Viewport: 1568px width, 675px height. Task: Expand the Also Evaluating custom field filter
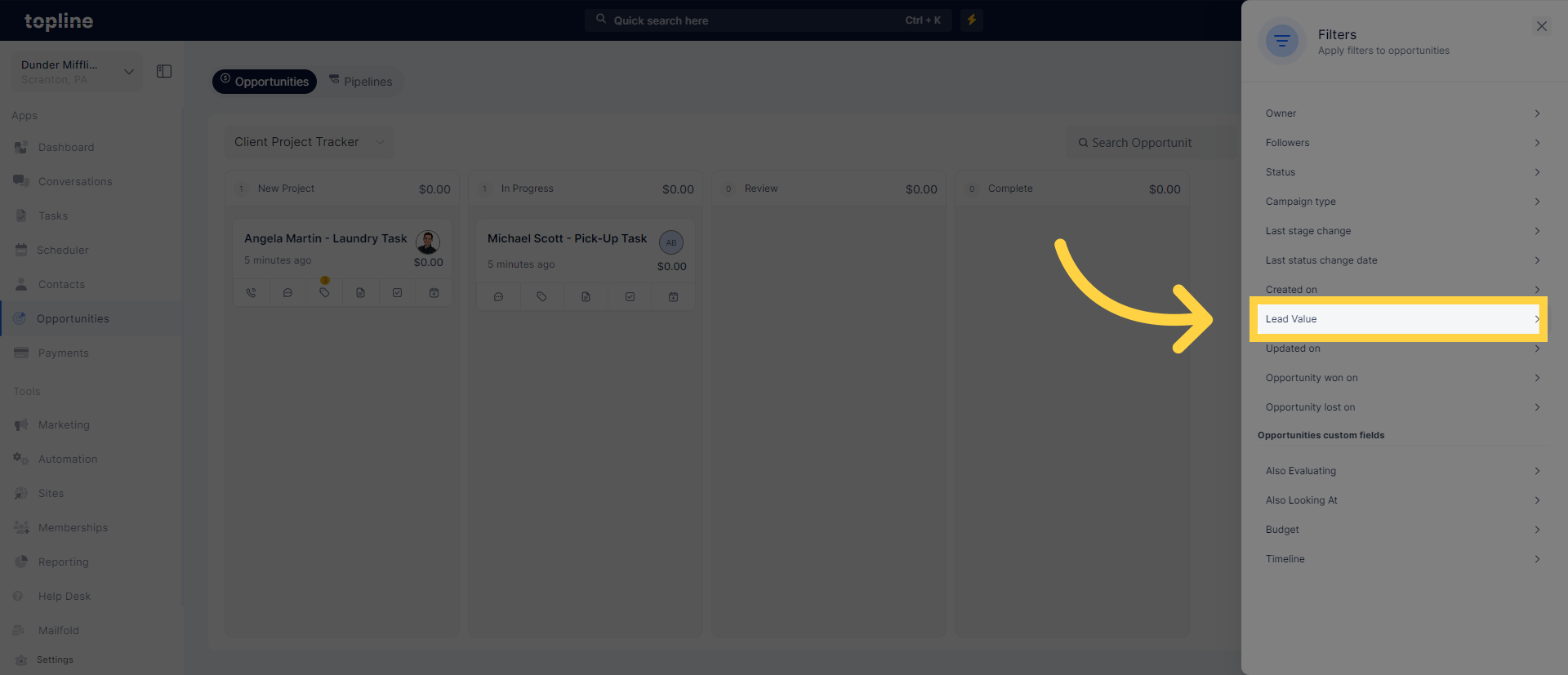(x=1402, y=471)
